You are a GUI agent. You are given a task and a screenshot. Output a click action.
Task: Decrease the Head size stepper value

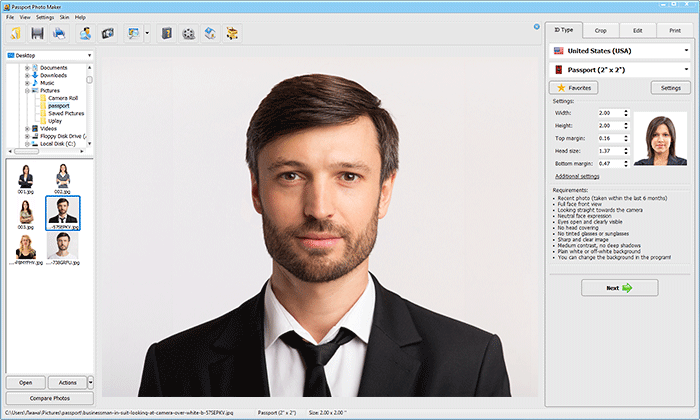[x=626, y=152]
